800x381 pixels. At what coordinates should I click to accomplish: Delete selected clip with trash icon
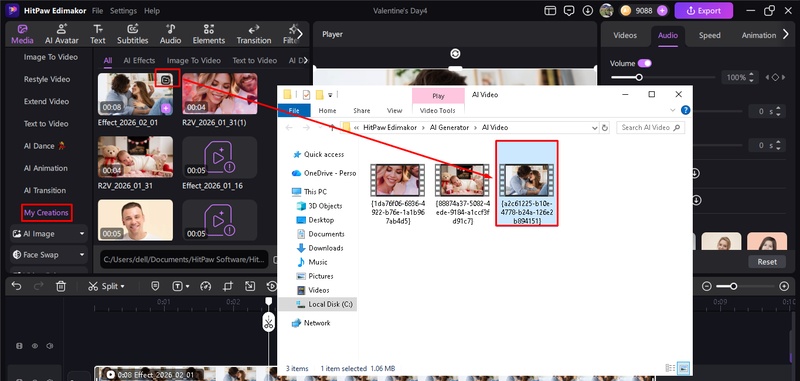click(x=61, y=286)
